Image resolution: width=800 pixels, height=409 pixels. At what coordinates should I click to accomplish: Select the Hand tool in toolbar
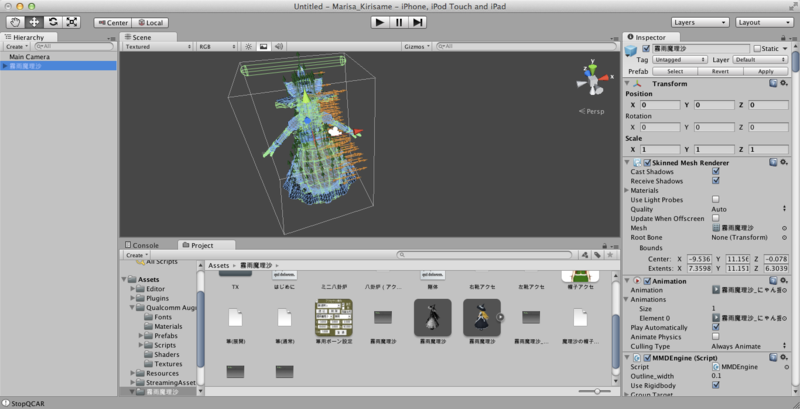(15, 22)
